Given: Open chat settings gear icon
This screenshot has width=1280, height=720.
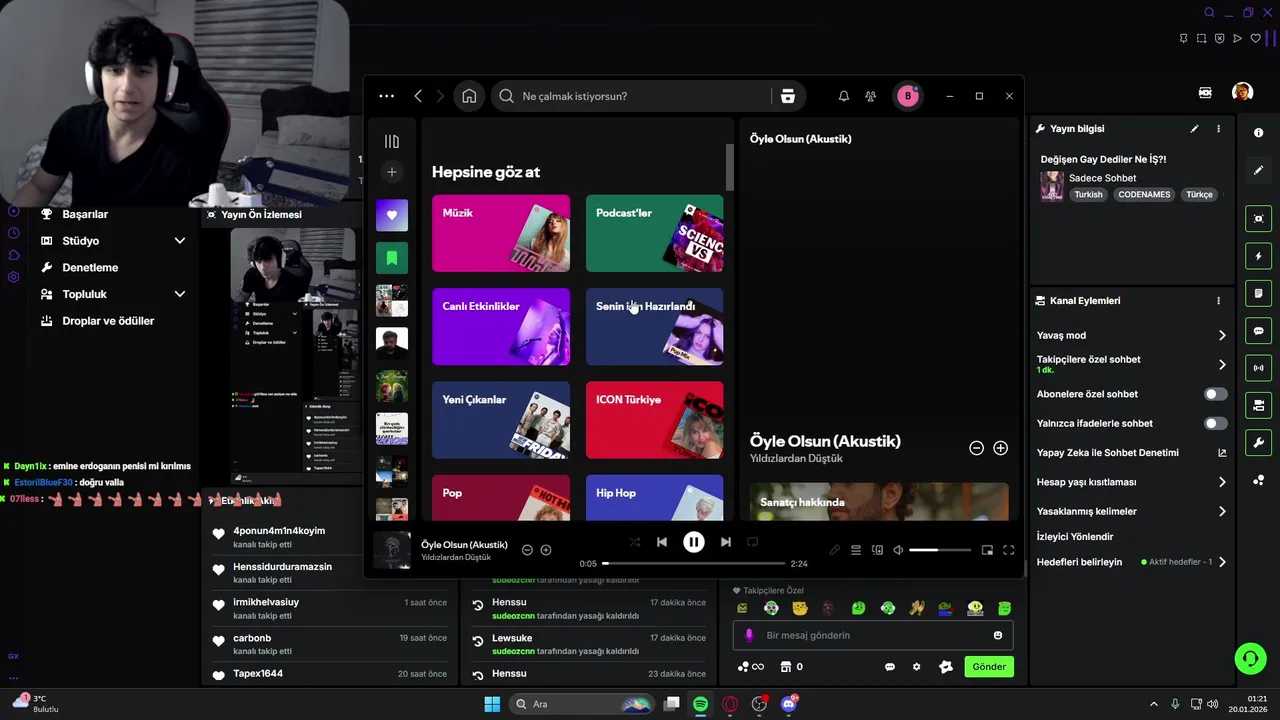Looking at the screenshot, I should pyautogui.click(x=916, y=667).
